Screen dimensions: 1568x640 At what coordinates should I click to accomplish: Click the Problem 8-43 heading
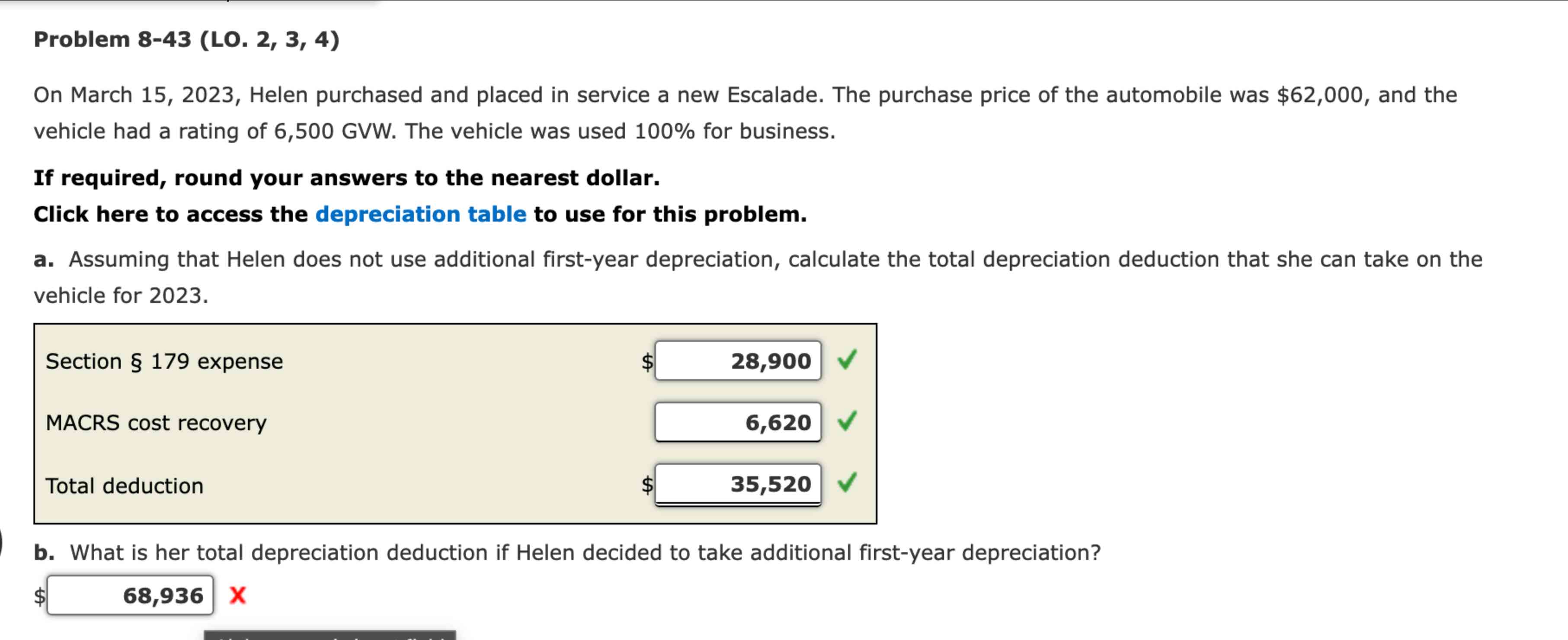[186, 39]
